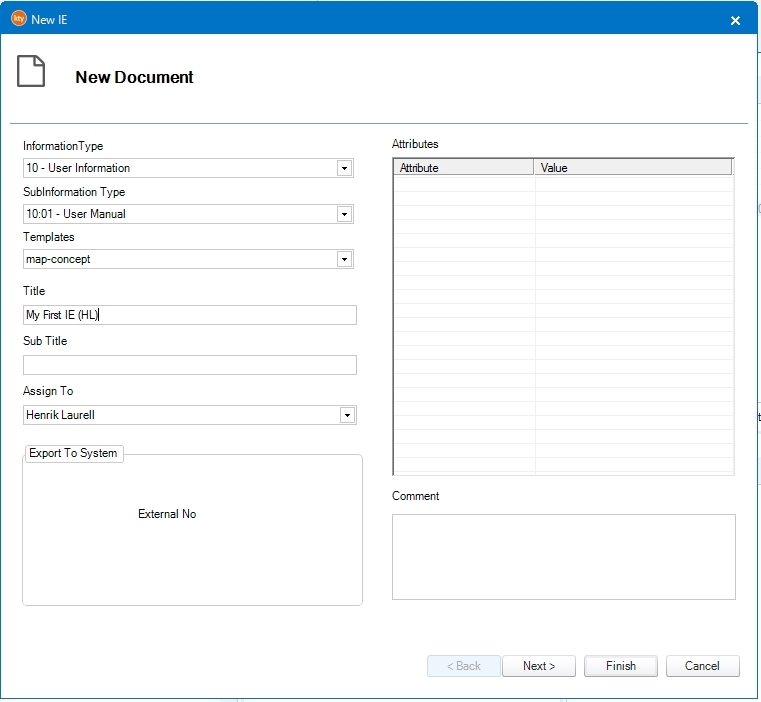Click the blank page New Document icon
The width and height of the screenshot is (761, 702).
(31, 72)
